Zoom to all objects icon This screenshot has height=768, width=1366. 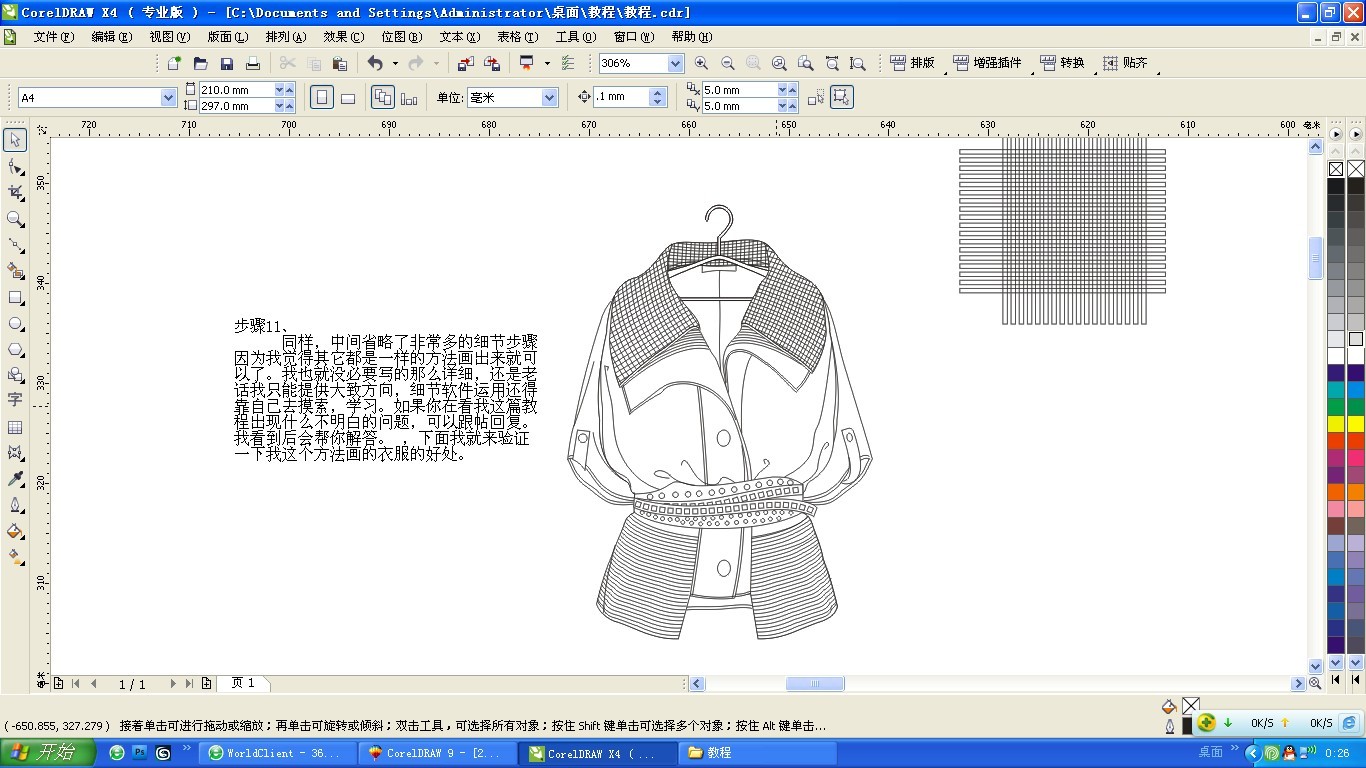click(779, 63)
